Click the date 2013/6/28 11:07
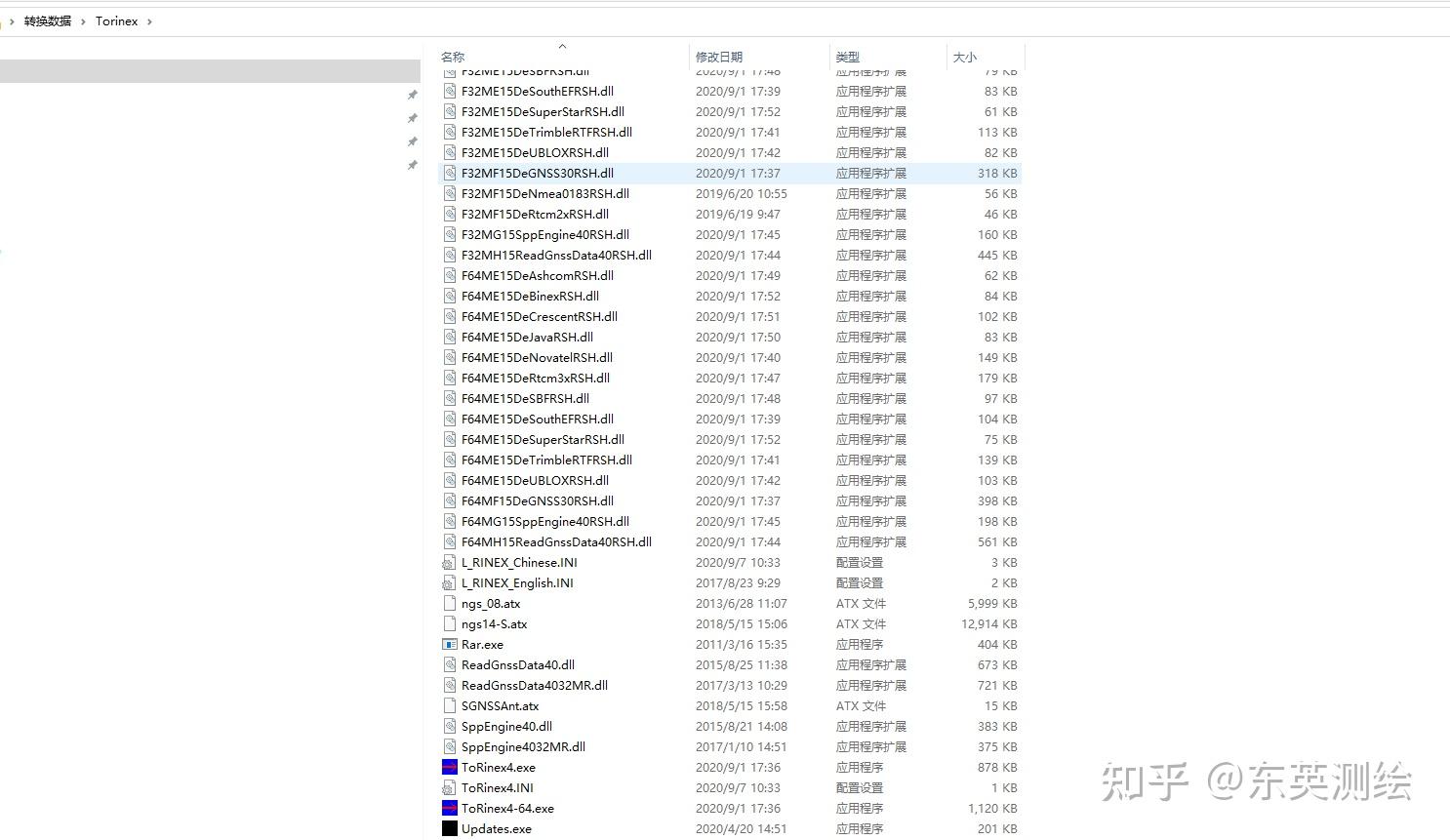 click(x=741, y=603)
